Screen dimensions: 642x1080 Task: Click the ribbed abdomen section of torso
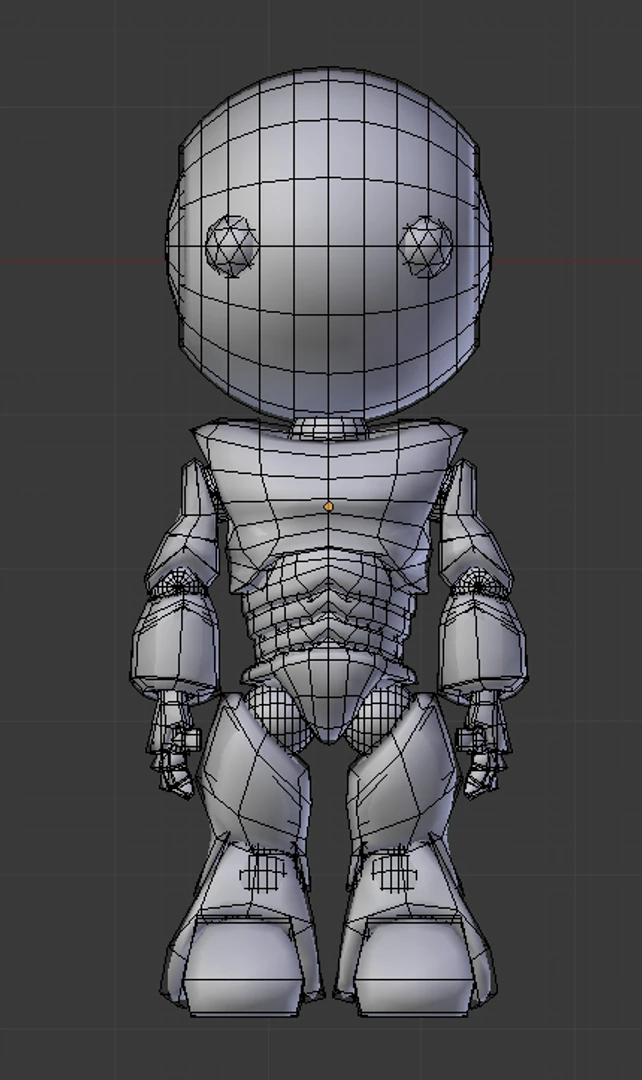point(329,603)
